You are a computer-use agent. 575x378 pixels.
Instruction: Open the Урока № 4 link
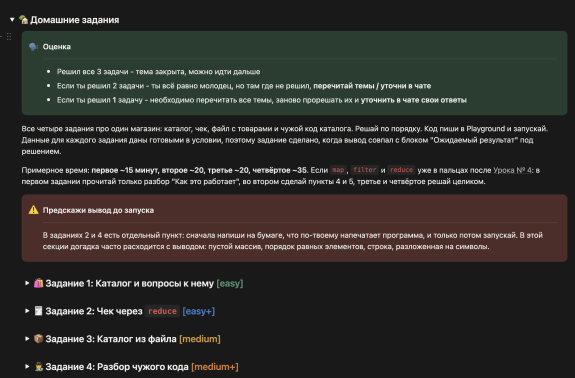pyautogui.click(x=512, y=170)
